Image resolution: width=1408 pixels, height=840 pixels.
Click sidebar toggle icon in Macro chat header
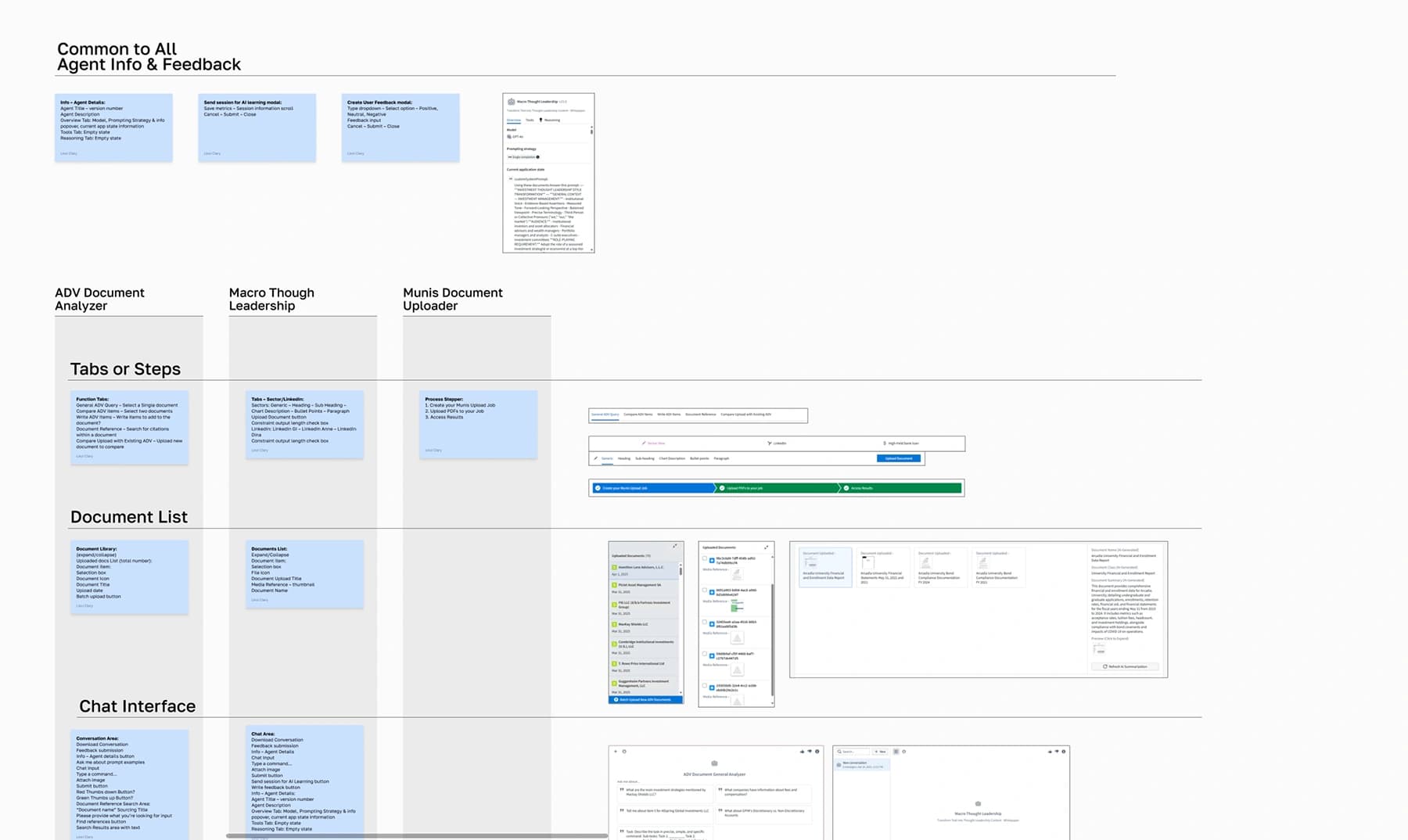point(896,752)
